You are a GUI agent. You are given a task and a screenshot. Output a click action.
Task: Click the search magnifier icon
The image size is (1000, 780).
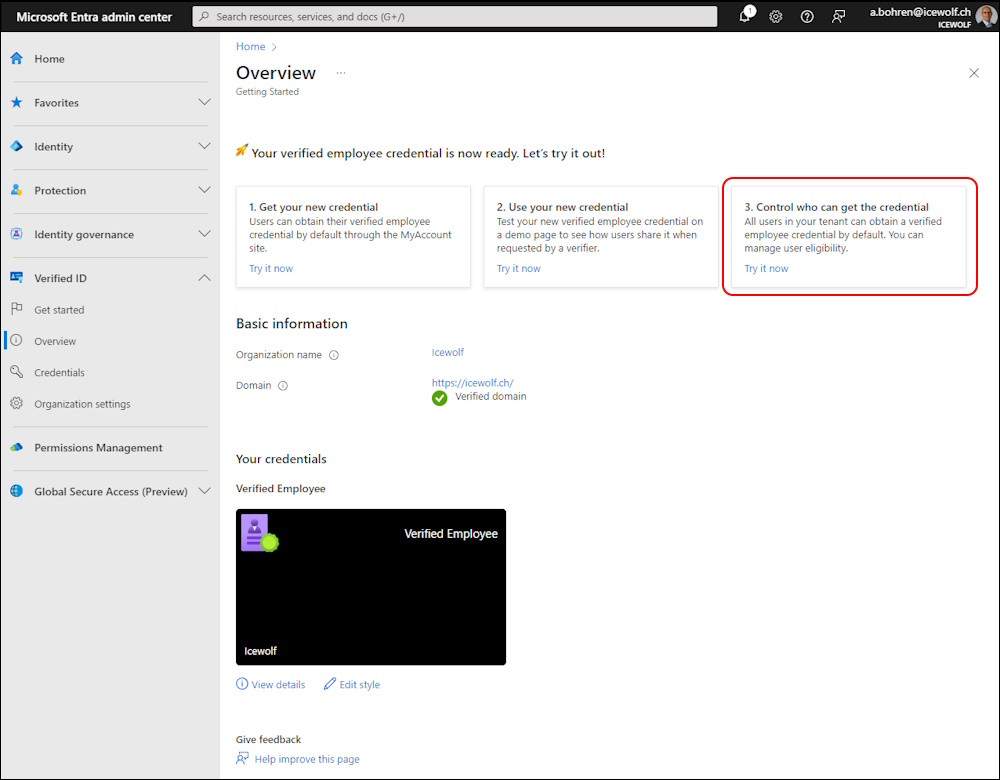(204, 17)
